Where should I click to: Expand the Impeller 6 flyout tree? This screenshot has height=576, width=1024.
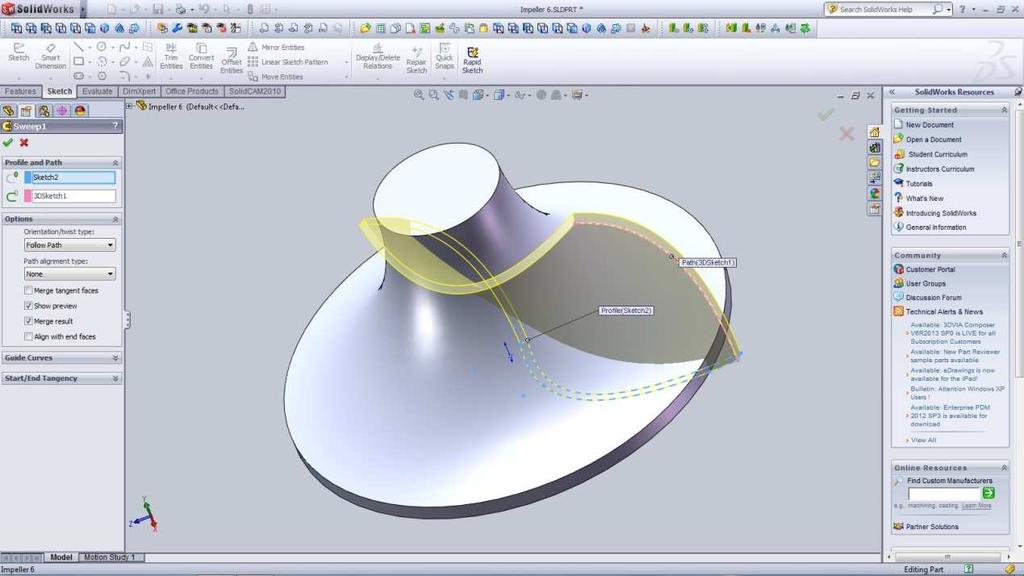coord(129,106)
